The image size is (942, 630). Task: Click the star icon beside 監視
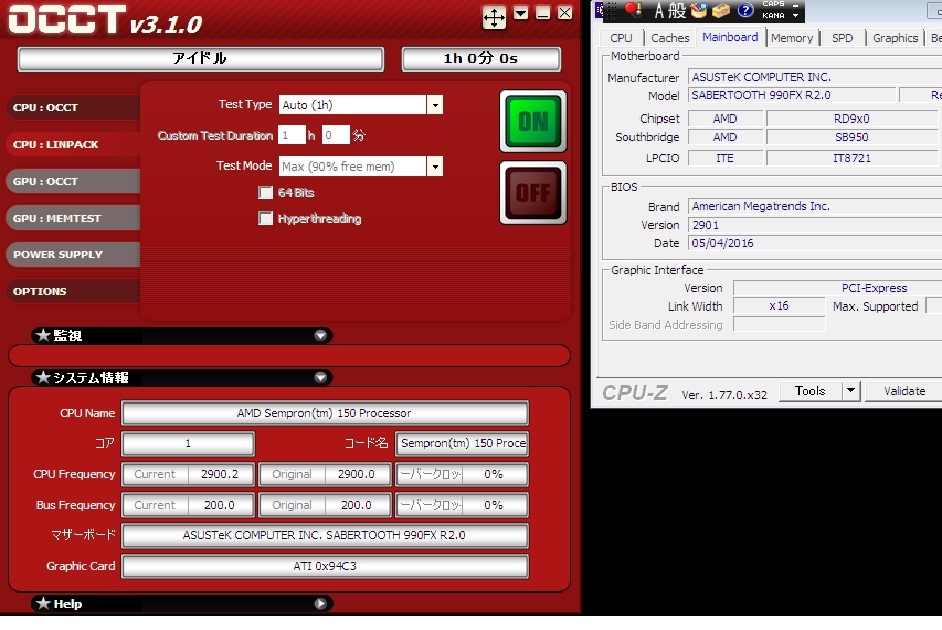point(43,335)
